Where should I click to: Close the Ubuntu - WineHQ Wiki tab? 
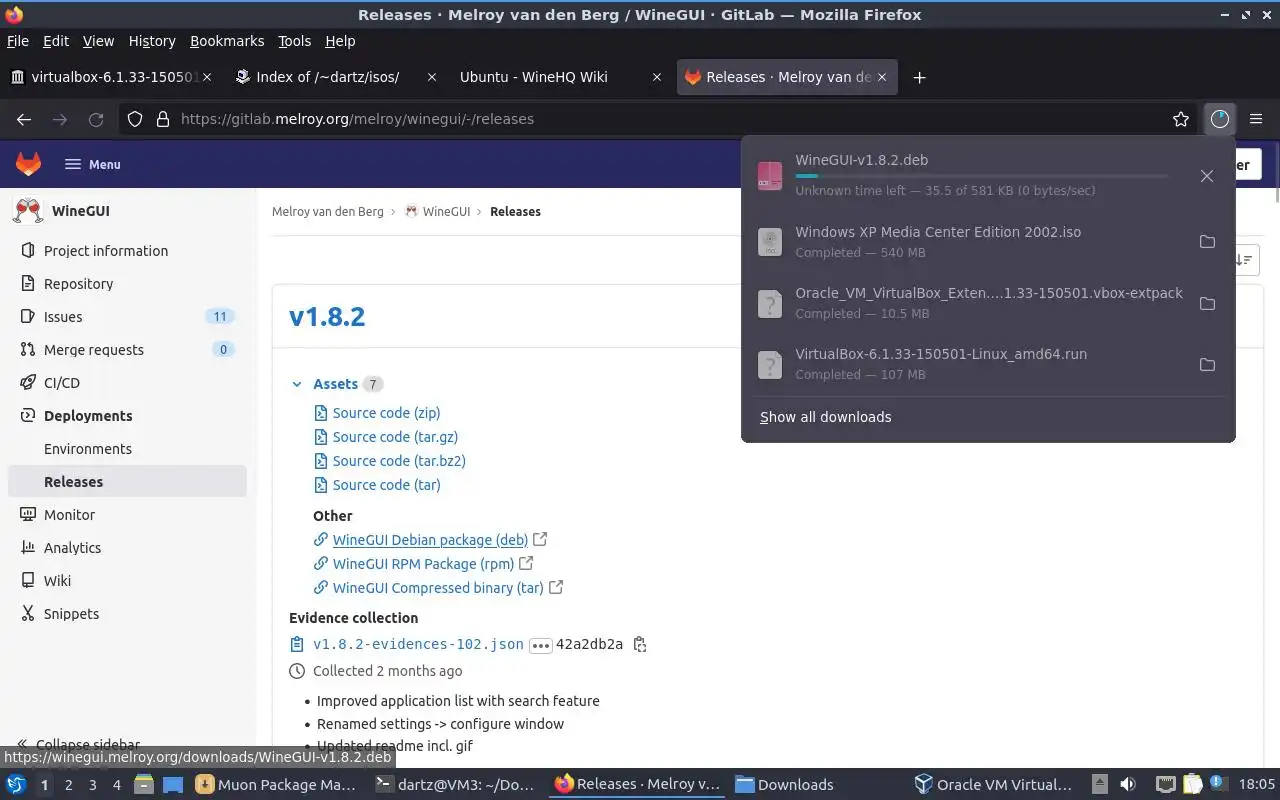[657, 77]
